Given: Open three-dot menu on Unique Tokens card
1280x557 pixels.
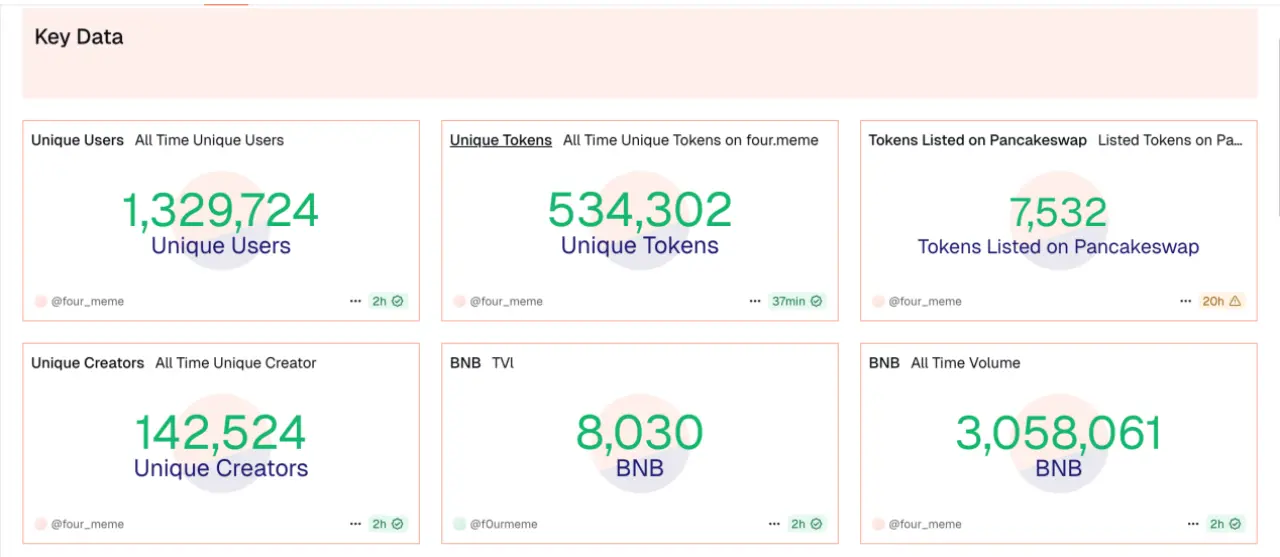Looking at the screenshot, I should coord(755,301).
